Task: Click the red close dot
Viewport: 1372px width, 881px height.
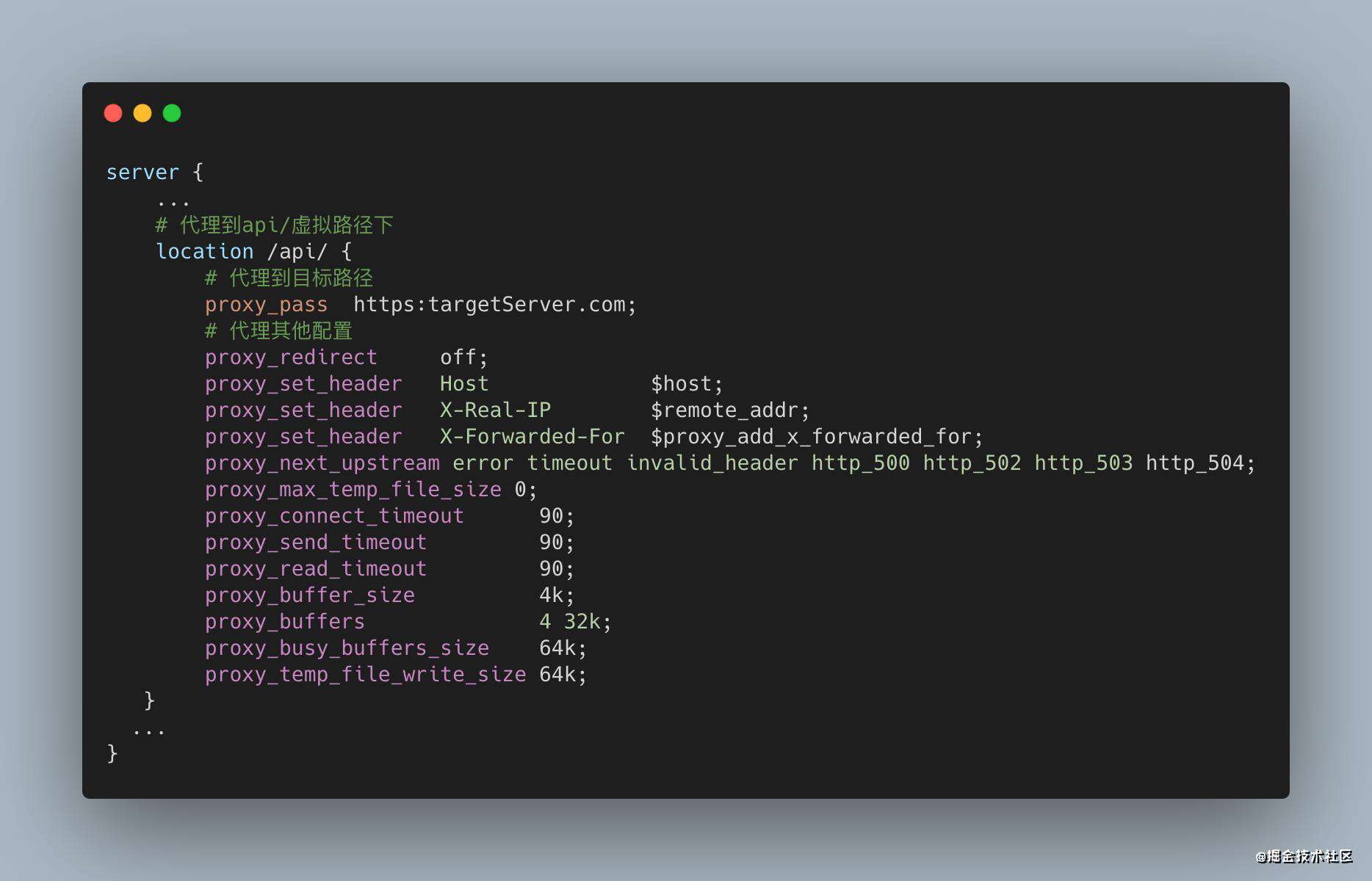Action: [x=113, y=113]
